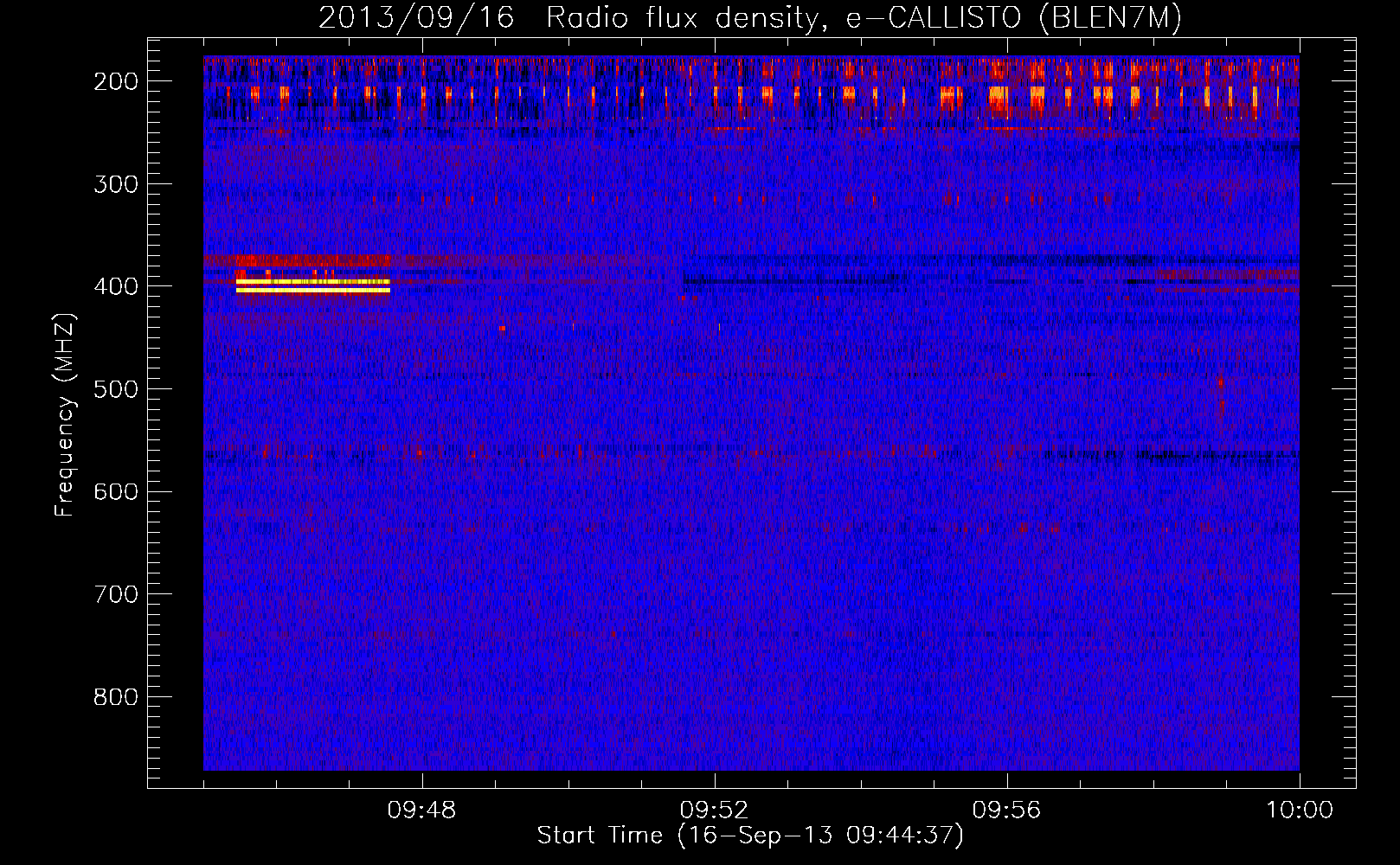
Task: Click the 09:48 time tick label
Action: click(422, 811)
